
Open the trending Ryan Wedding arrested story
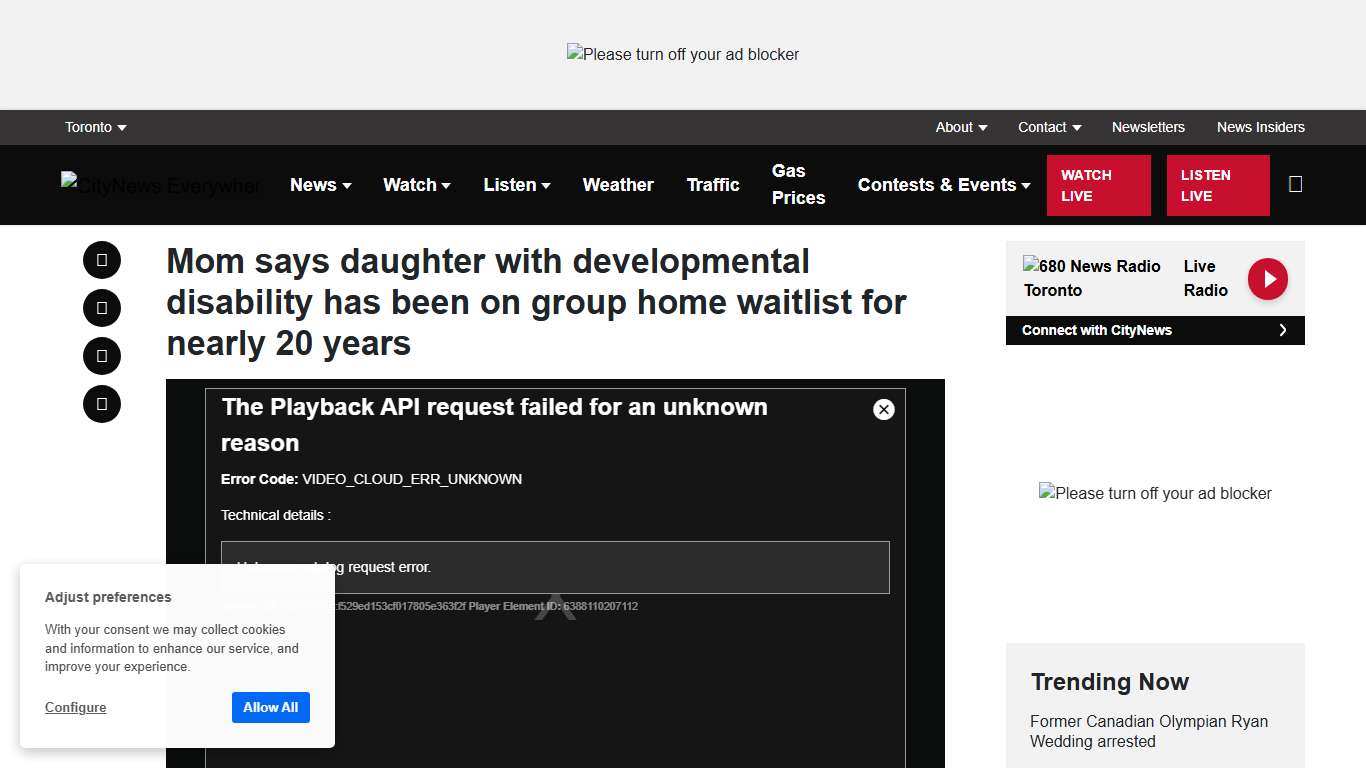(x=1148, y=731)
